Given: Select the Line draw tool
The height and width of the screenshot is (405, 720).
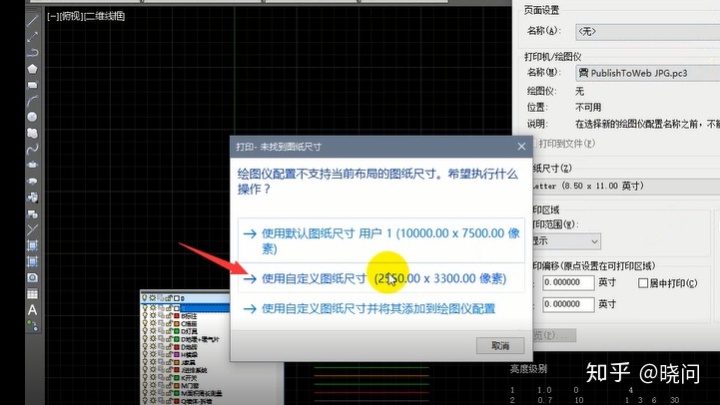Looking at the screenshot, I should (x=32, y=21).
